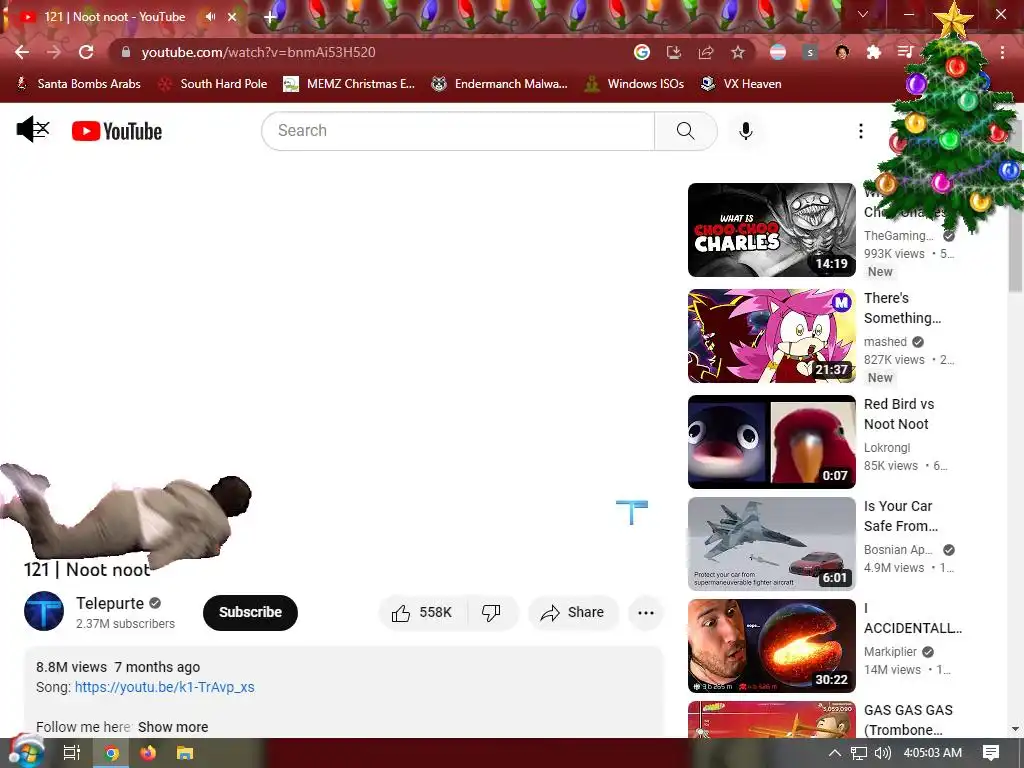1024x768 pixels.
Task: Open the Santa Bombs Arabs bookmark
Action: point(78,84)
